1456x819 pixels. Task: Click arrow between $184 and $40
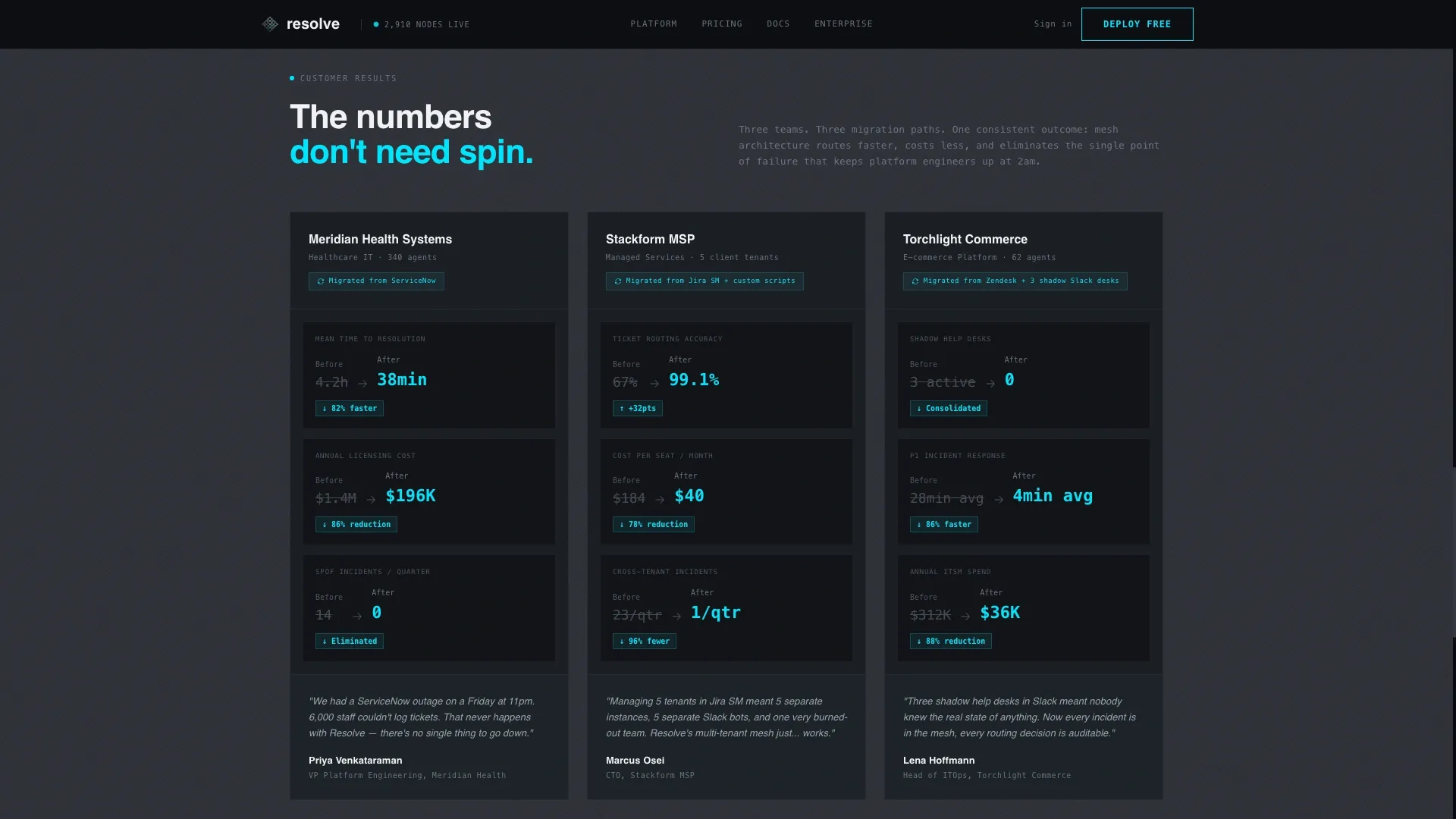click(660, 500)
